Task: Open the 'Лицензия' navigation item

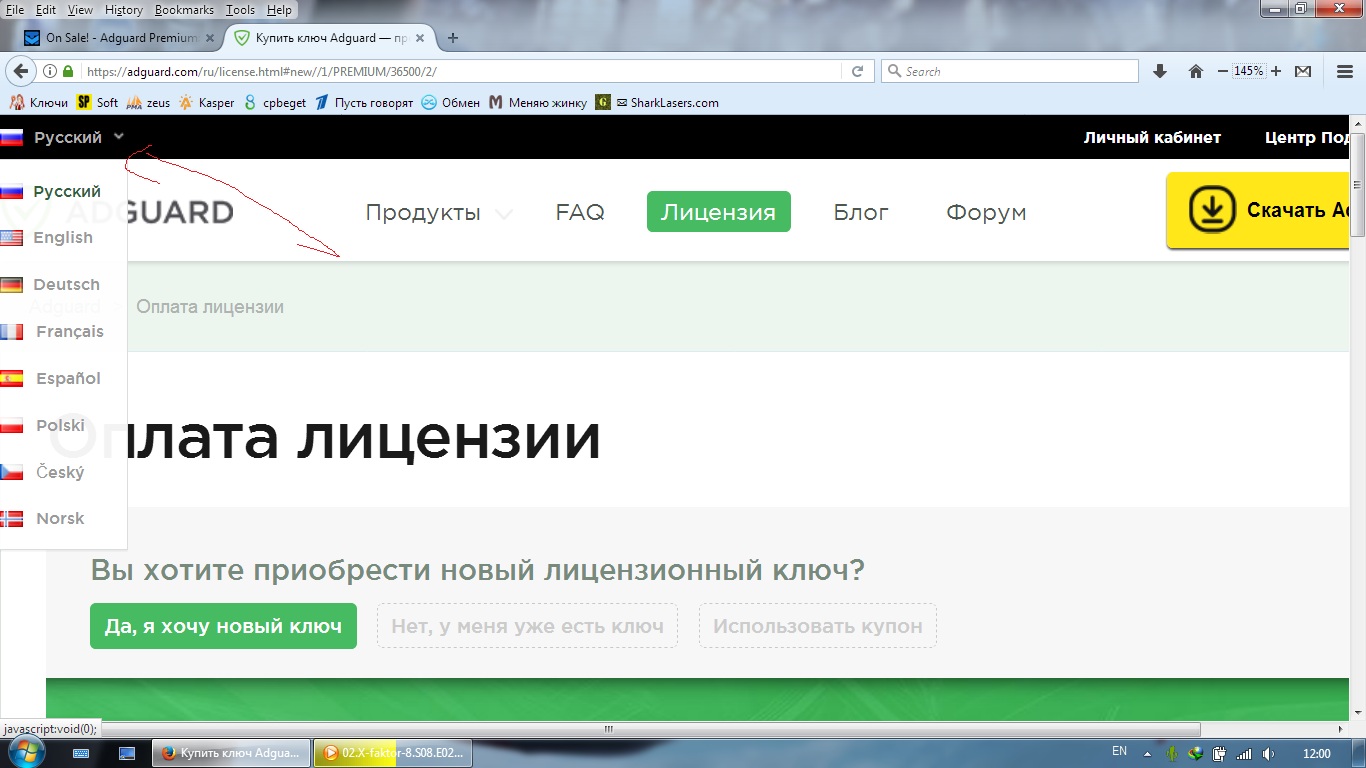Action: click(x=718, y=212)
